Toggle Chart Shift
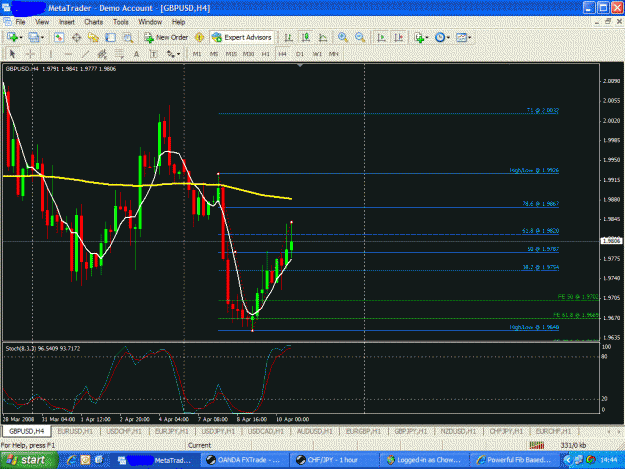The image size is (625, 469). pos(399,37)
